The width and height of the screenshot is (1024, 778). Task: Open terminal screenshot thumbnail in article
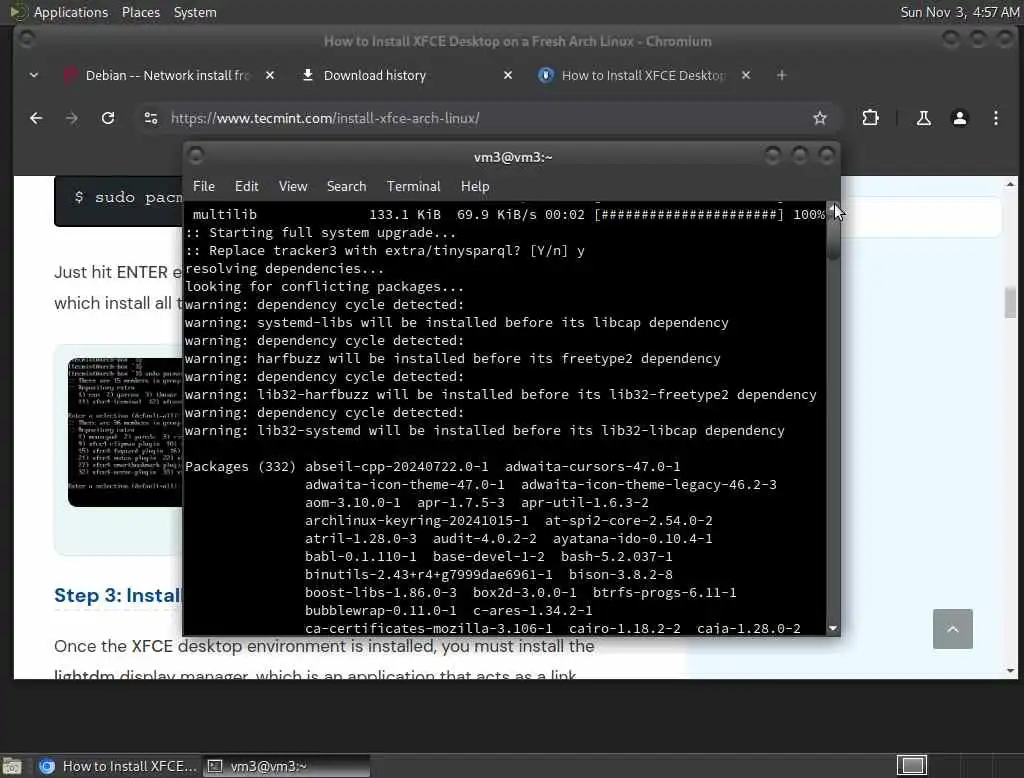click(125, 432)
